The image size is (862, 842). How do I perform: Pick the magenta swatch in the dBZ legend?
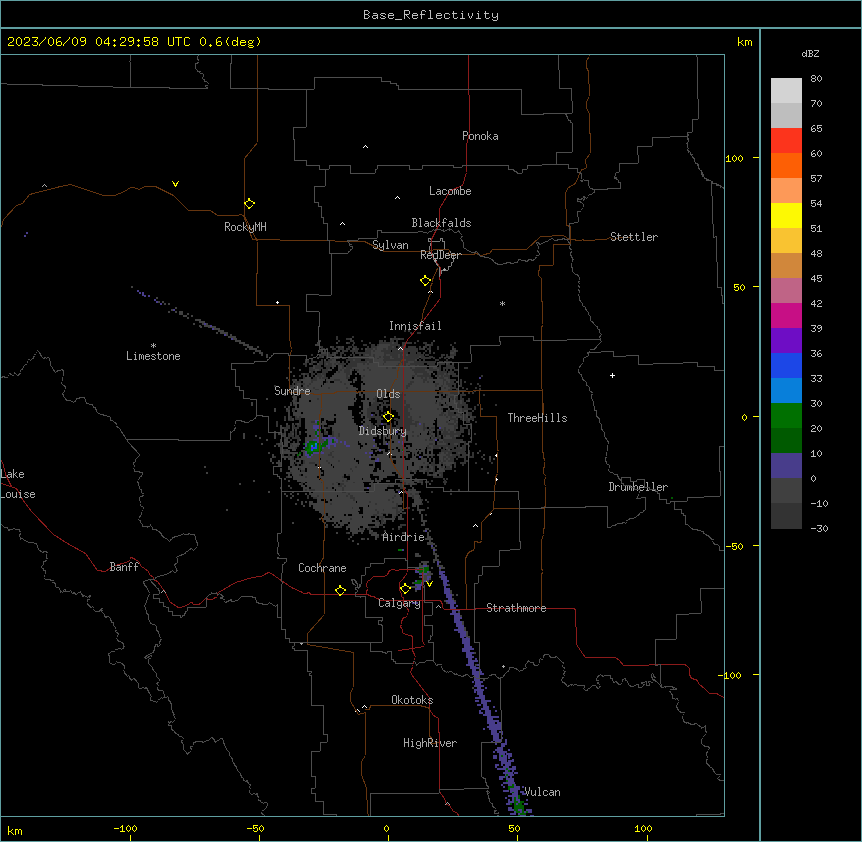pyautogui.click(x=786, y=315)
